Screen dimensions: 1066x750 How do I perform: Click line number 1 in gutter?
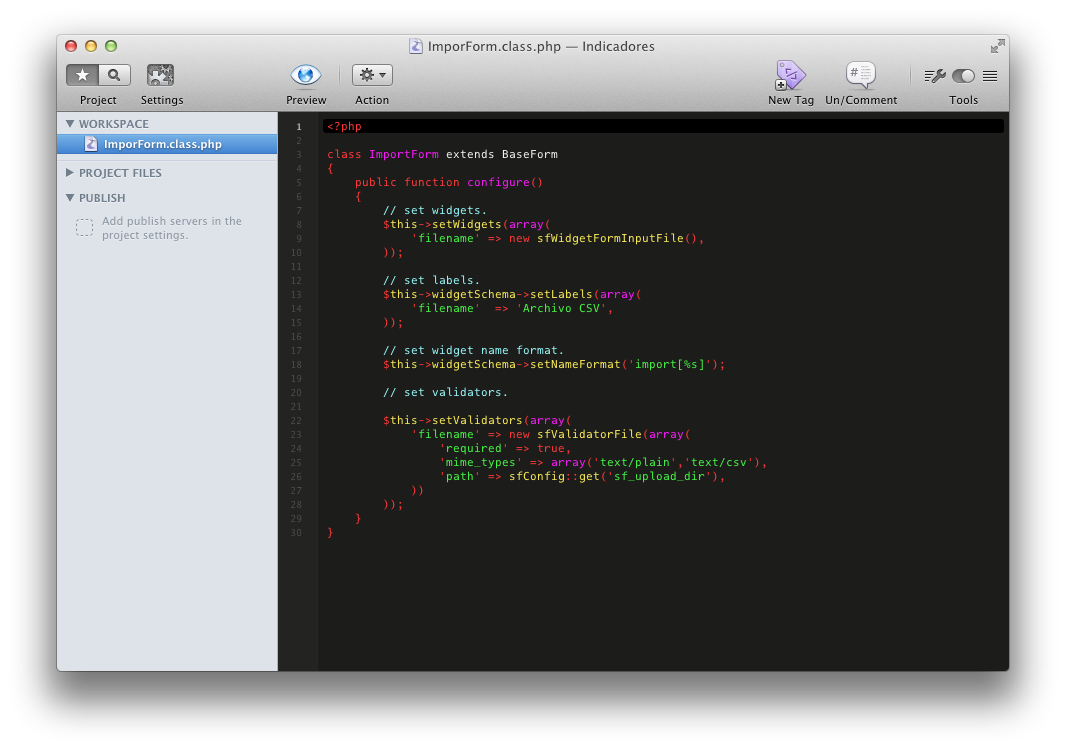click(298, 126)
